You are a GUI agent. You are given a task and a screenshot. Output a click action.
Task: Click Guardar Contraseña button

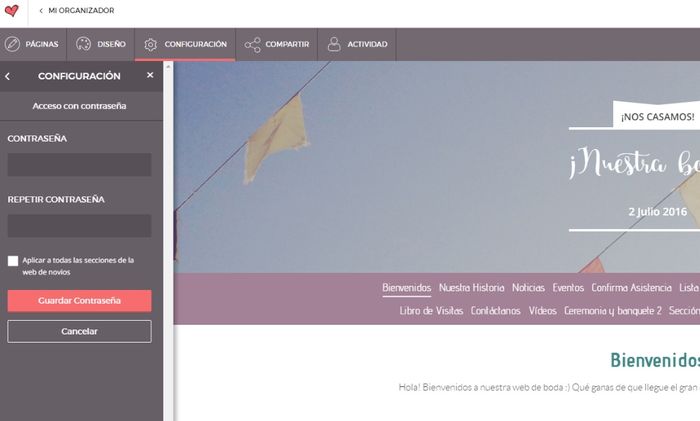(x=79, y=300)
